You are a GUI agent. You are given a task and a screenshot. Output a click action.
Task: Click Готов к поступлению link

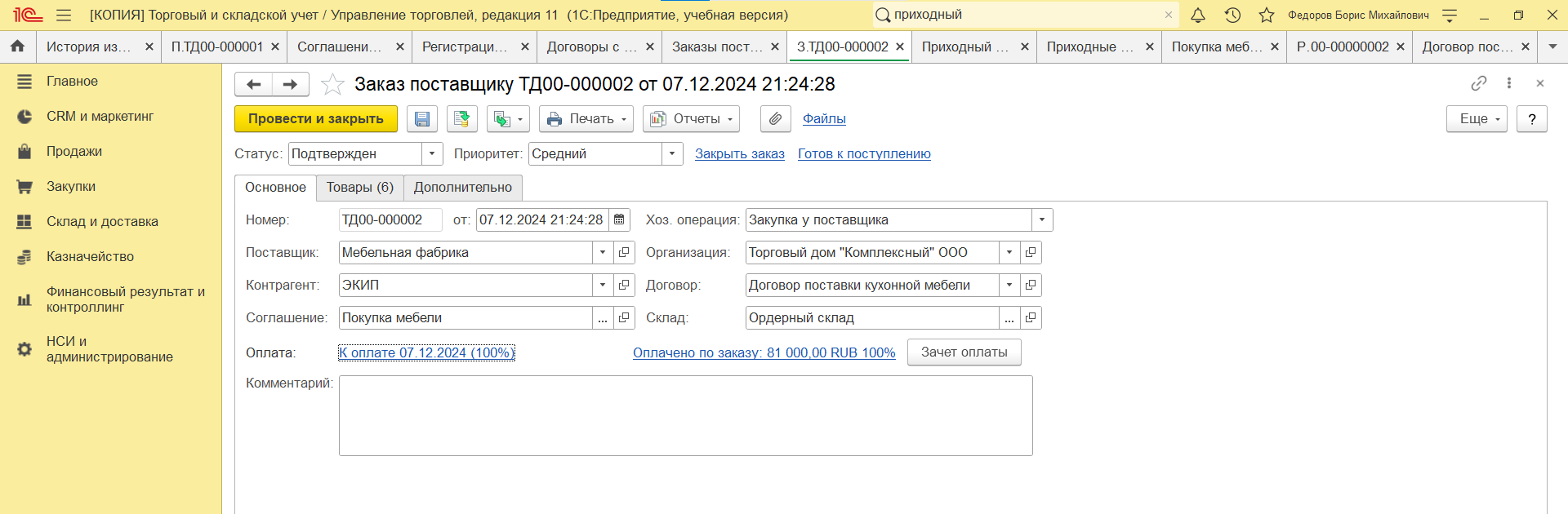(x=864, y=153)
